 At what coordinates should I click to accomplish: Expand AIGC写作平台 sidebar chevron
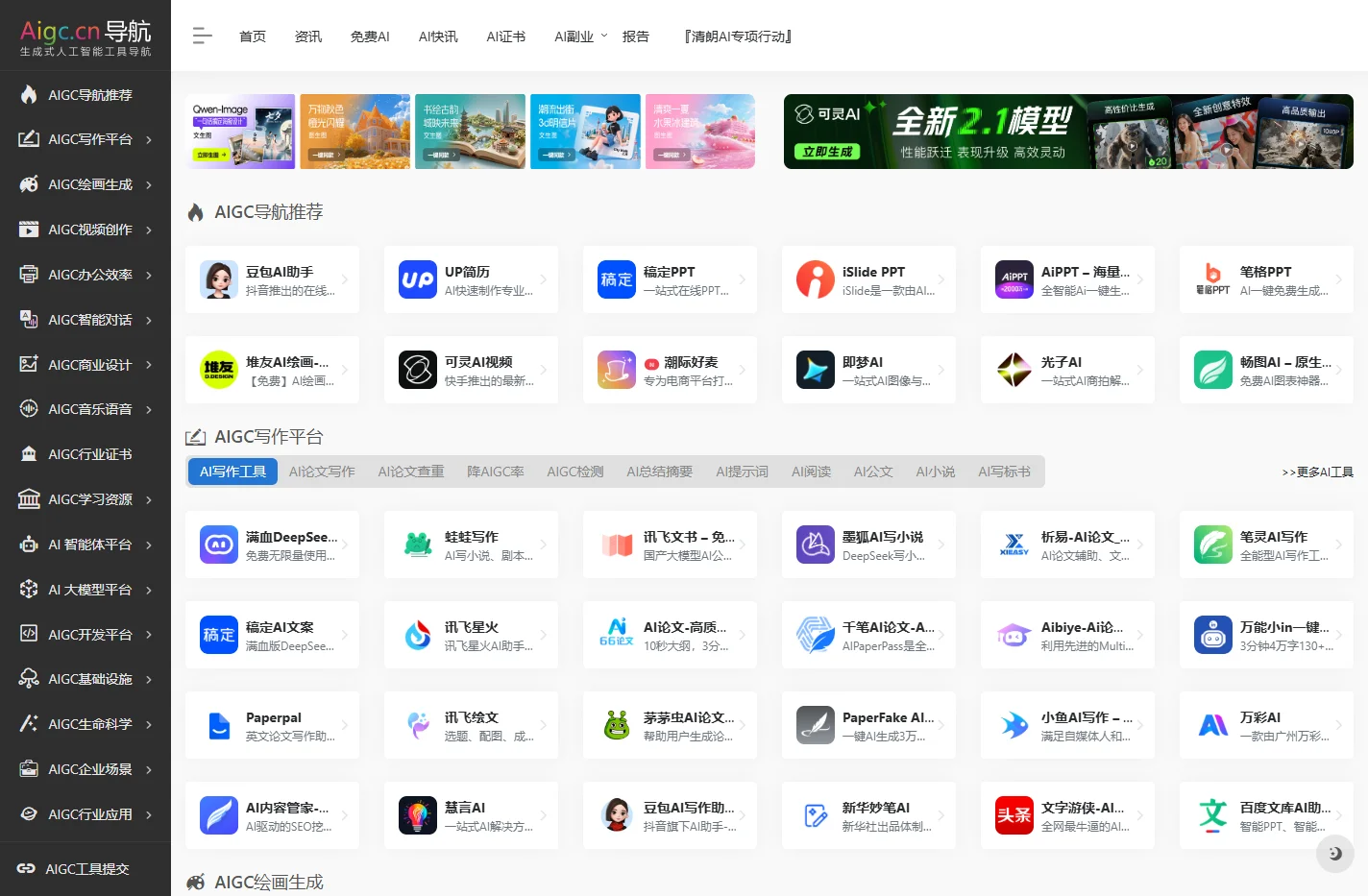point(149,140)
